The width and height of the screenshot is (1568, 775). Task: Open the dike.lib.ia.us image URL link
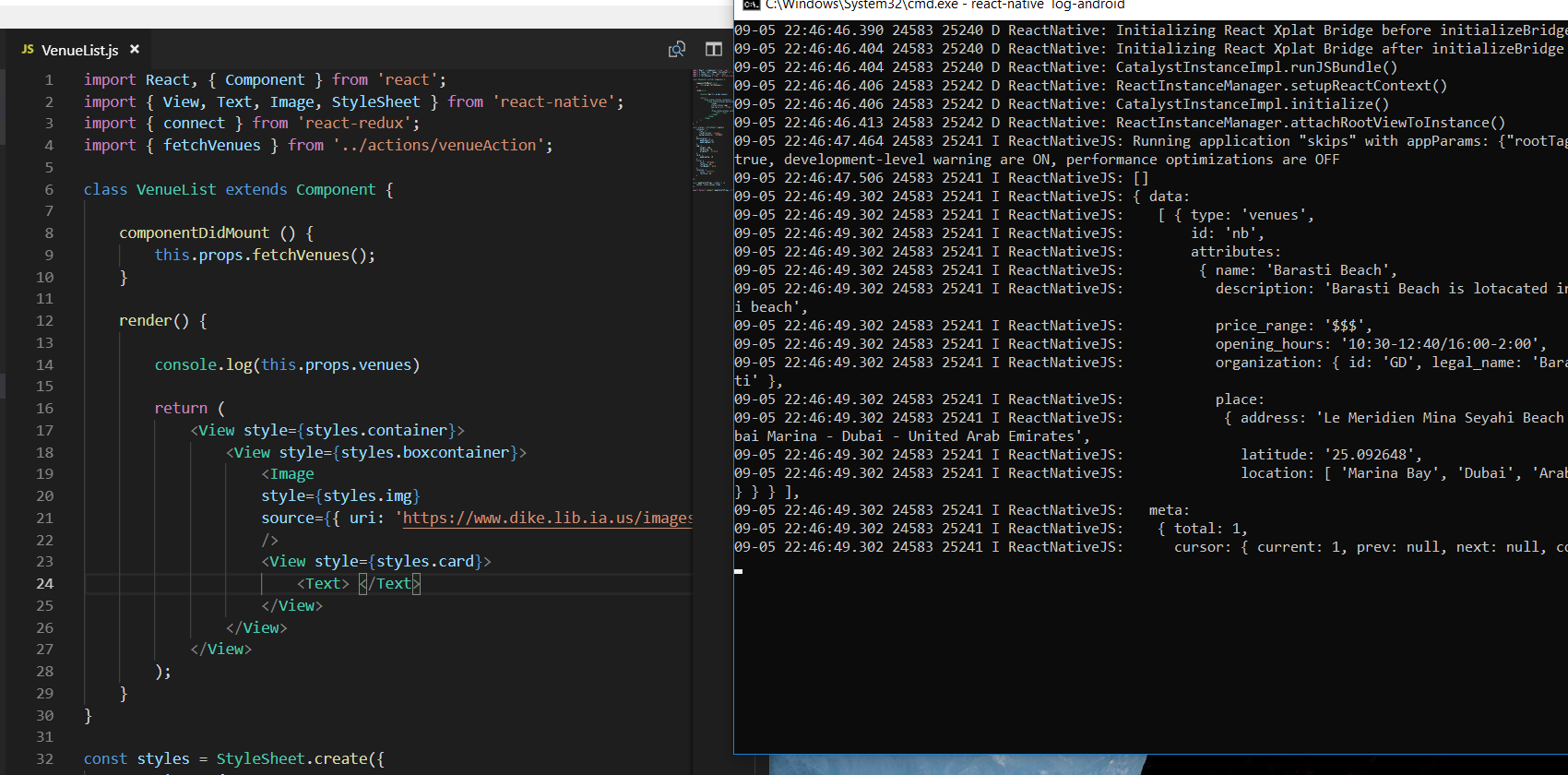pos(548,518)
